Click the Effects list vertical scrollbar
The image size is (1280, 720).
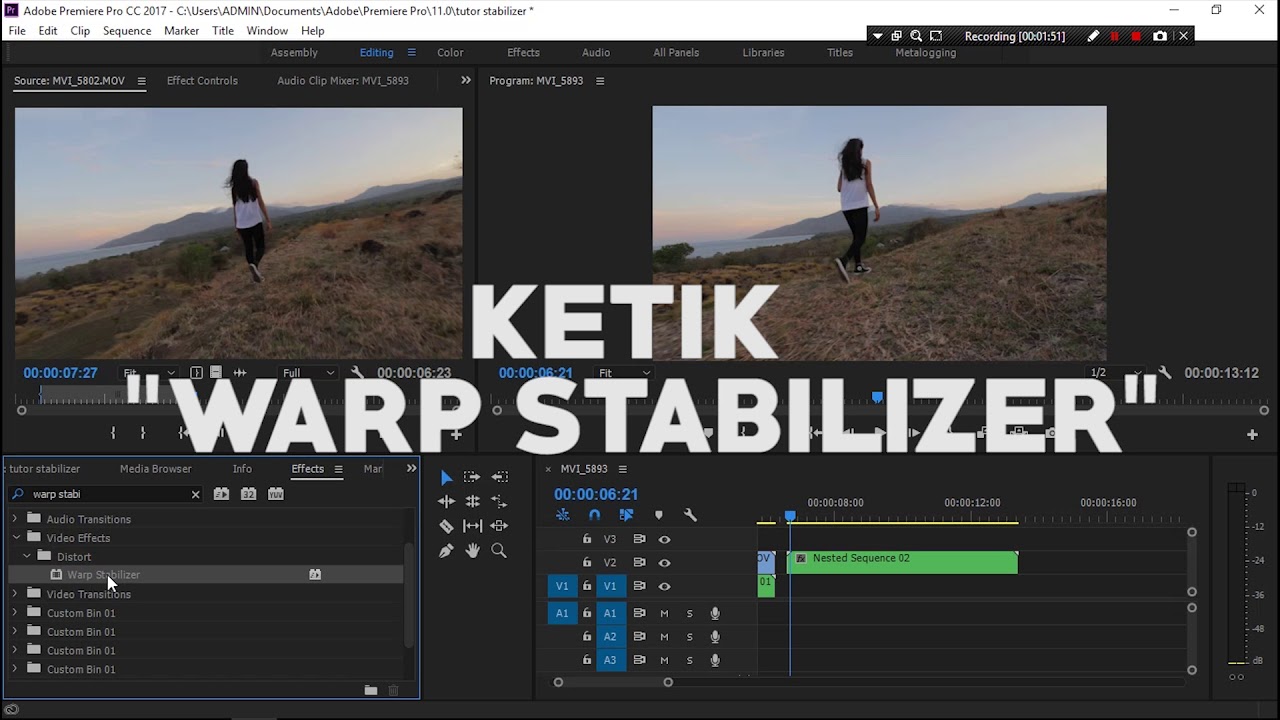coord(408,596)
